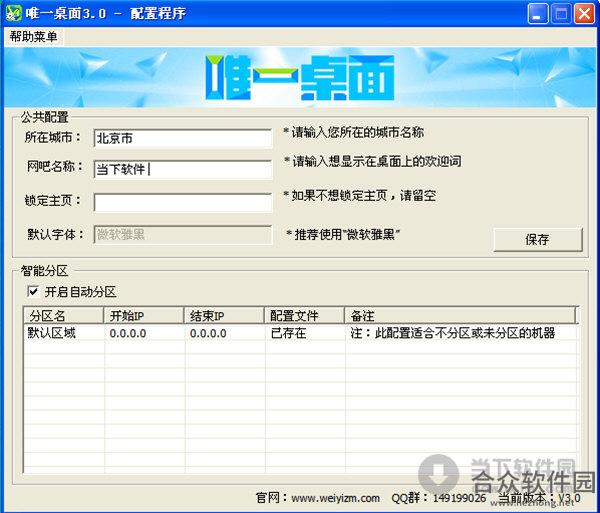Toggle the 开启自动分区 checkbox
600x513 pixels.
tap(33, 292)
